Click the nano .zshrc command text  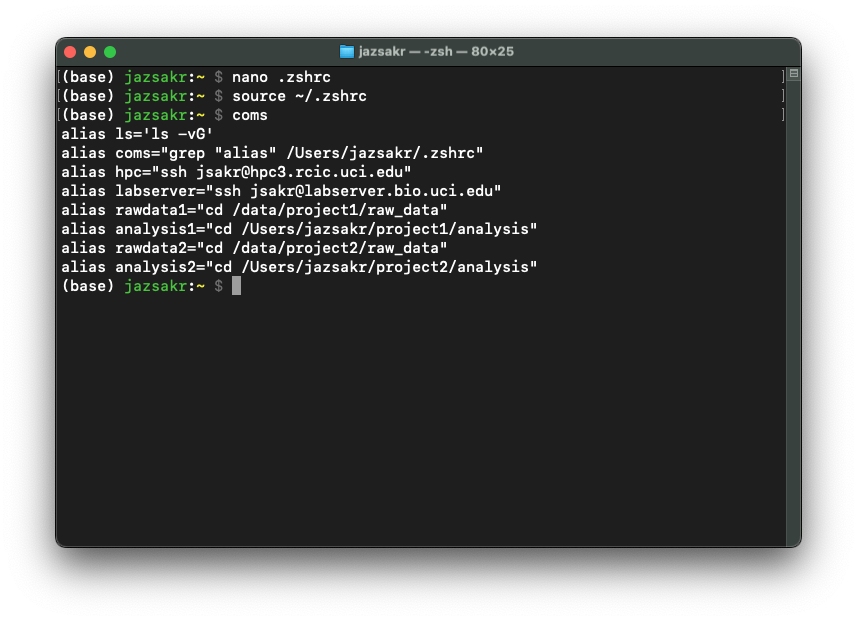click(281, 76)
